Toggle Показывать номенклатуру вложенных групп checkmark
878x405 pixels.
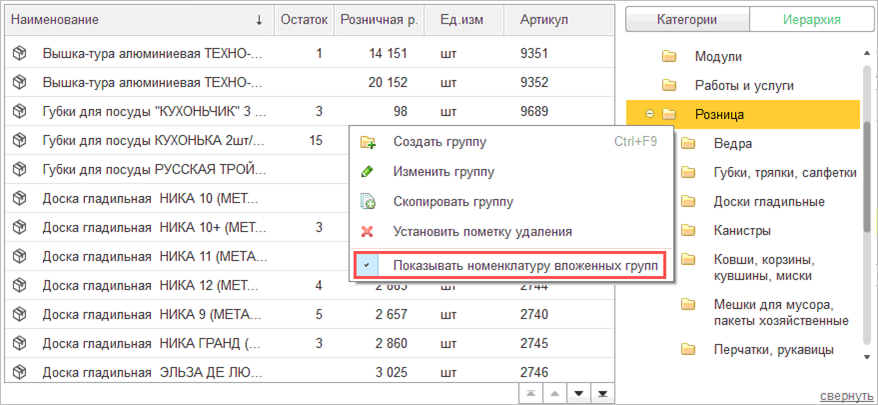[368, 266]
